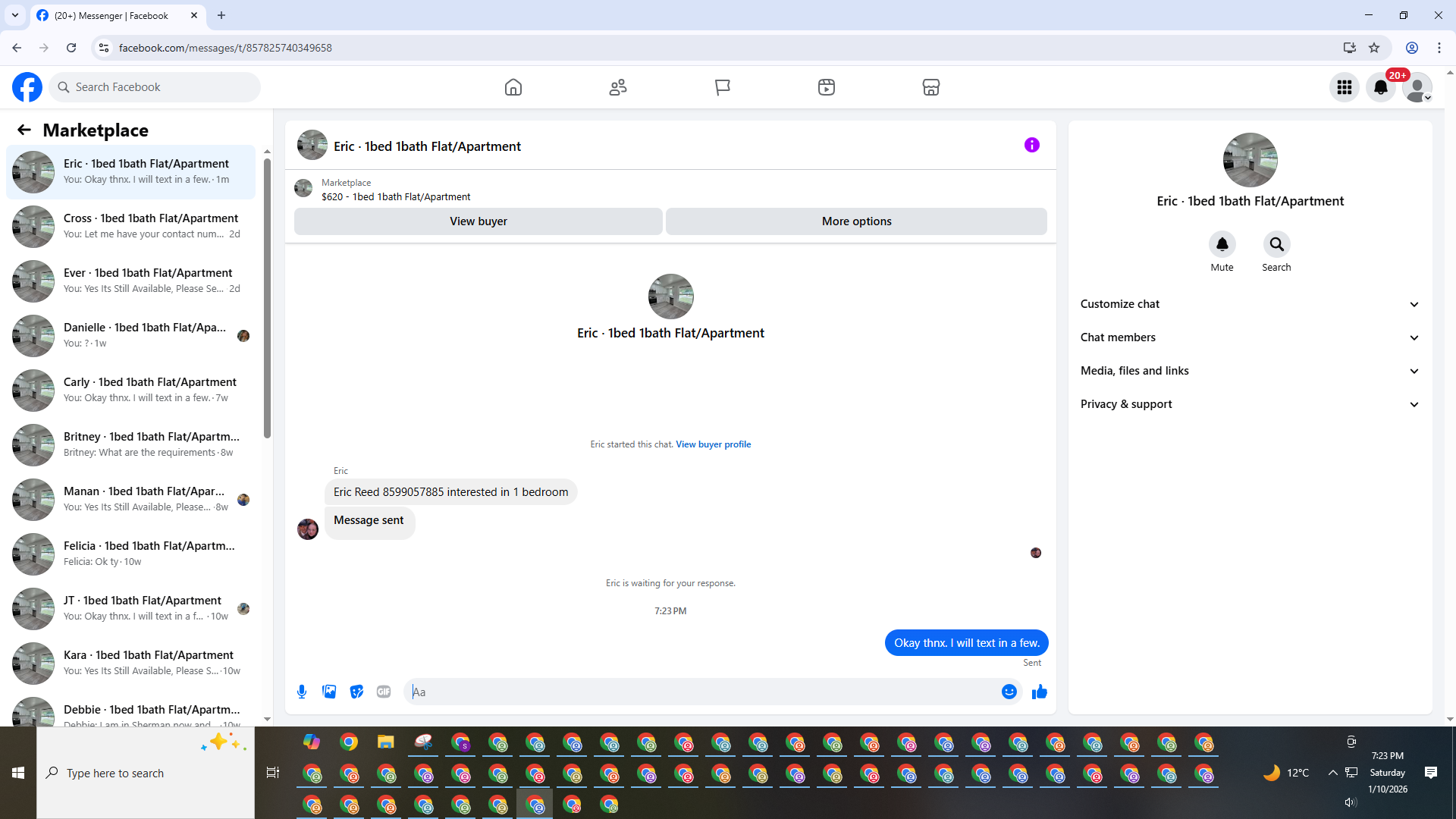Open the GIF picker
The image size is (1456, 819).
pos(384,692)
